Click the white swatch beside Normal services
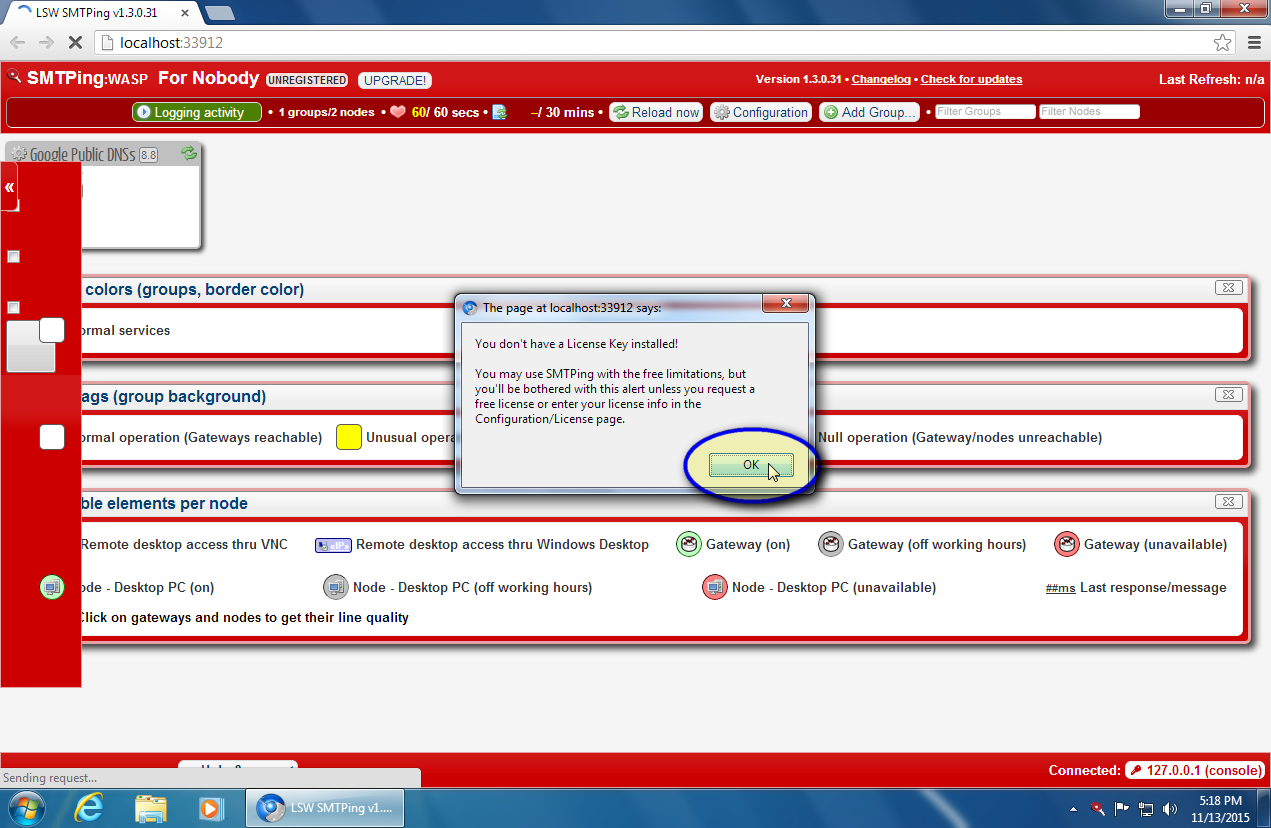1271x828 pixels. (52, 330)
